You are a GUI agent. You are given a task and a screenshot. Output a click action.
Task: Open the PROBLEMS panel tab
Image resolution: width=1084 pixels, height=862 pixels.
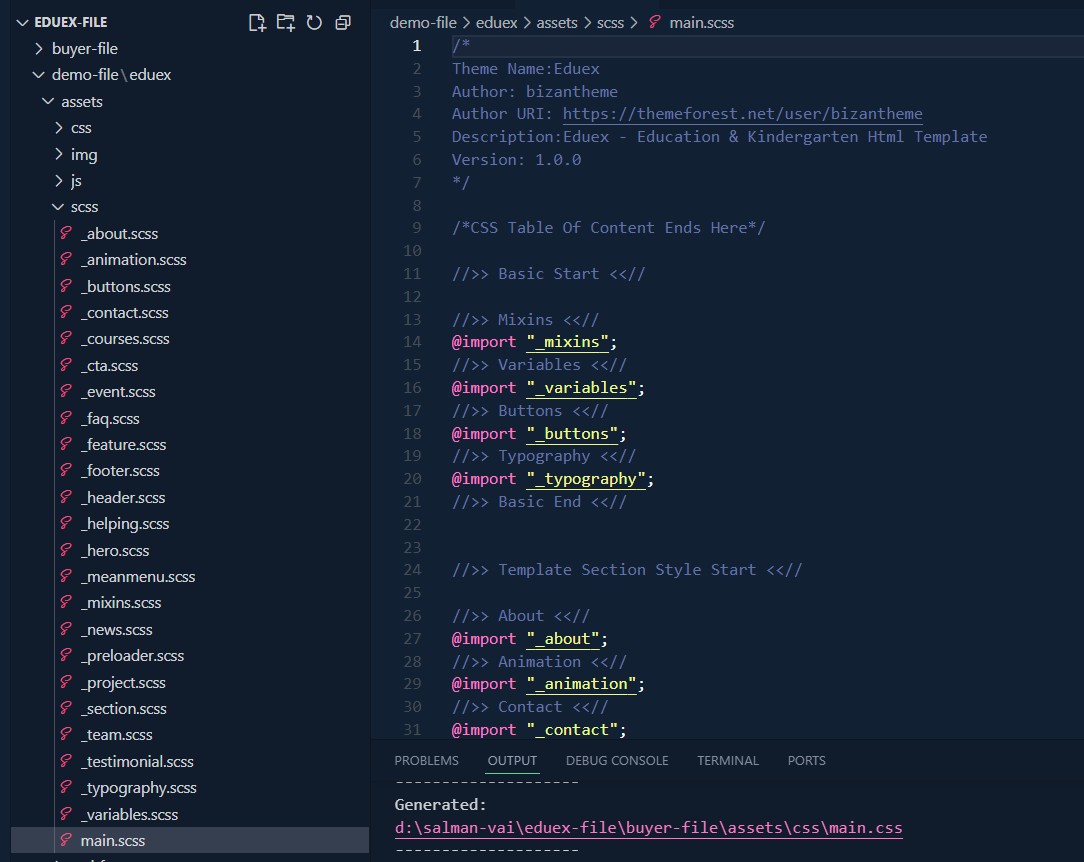click(426, 761)
